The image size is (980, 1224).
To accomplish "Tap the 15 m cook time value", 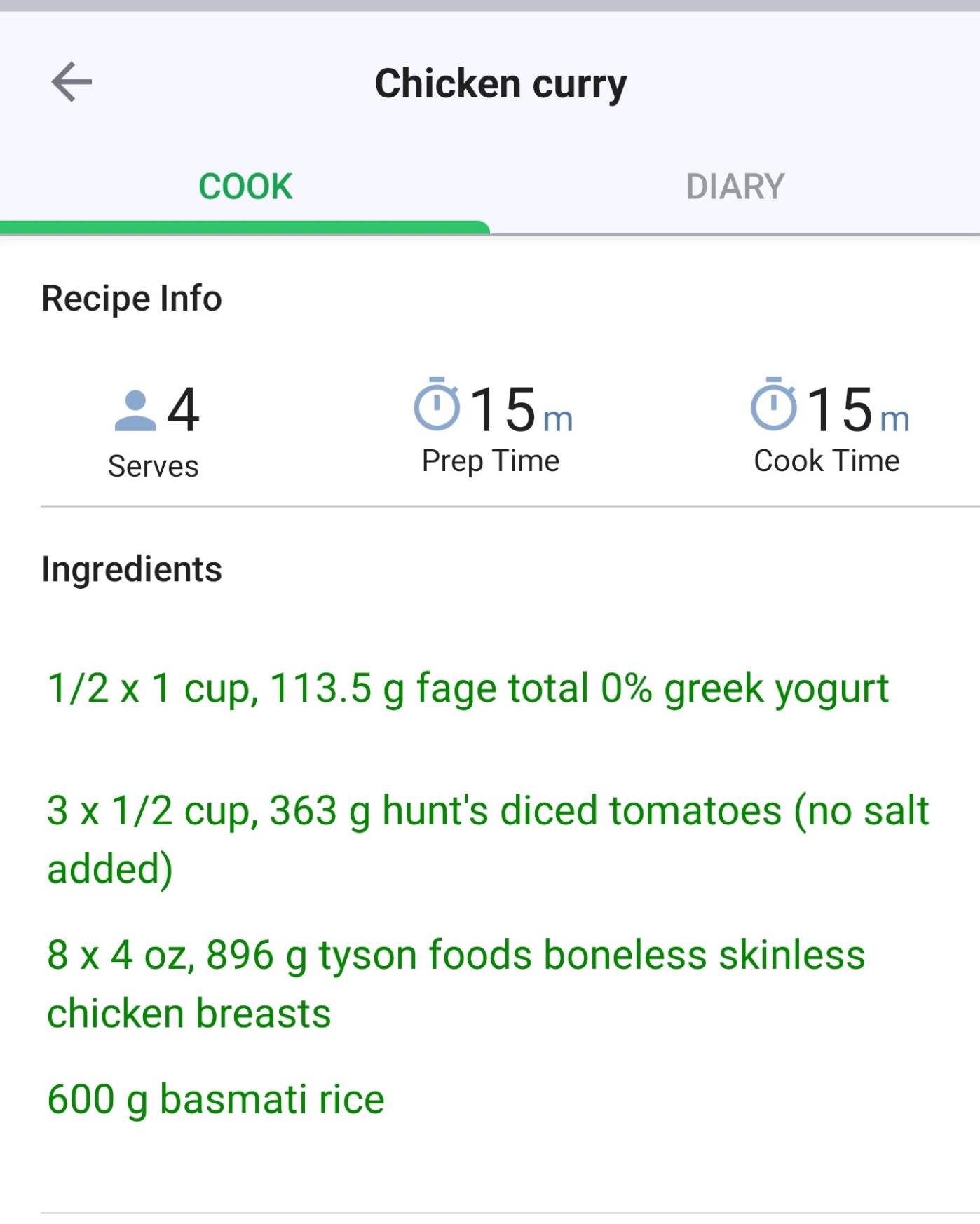I will pyautogui.click(x=857, y=410).
